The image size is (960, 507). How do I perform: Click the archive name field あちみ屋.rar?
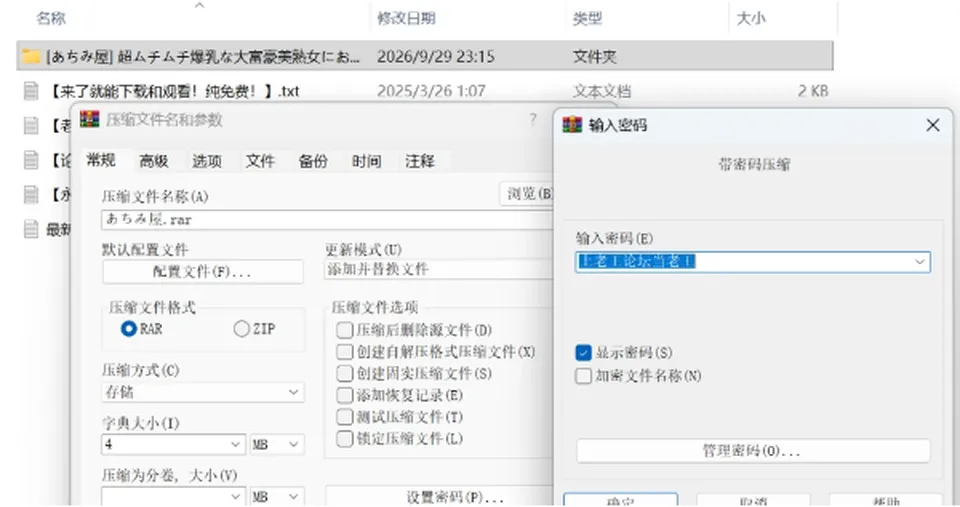click(327, 219)
